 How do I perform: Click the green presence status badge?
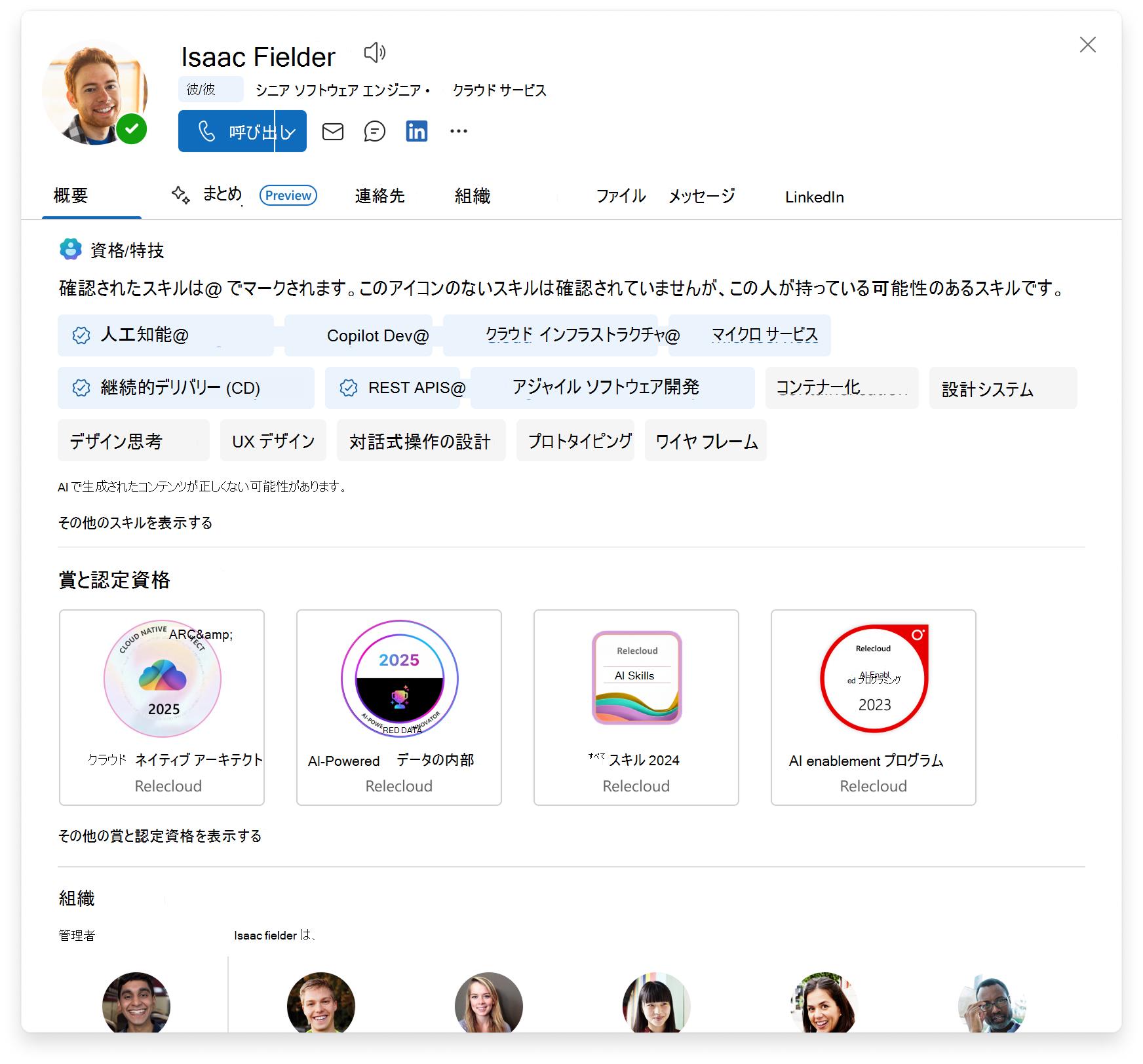[132, 128]
